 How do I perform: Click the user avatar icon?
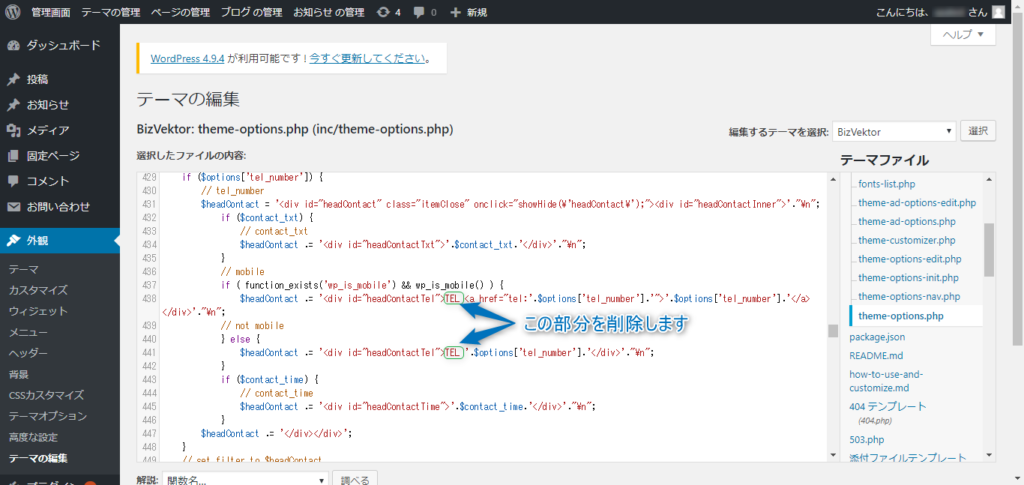(x=998, y=12)
